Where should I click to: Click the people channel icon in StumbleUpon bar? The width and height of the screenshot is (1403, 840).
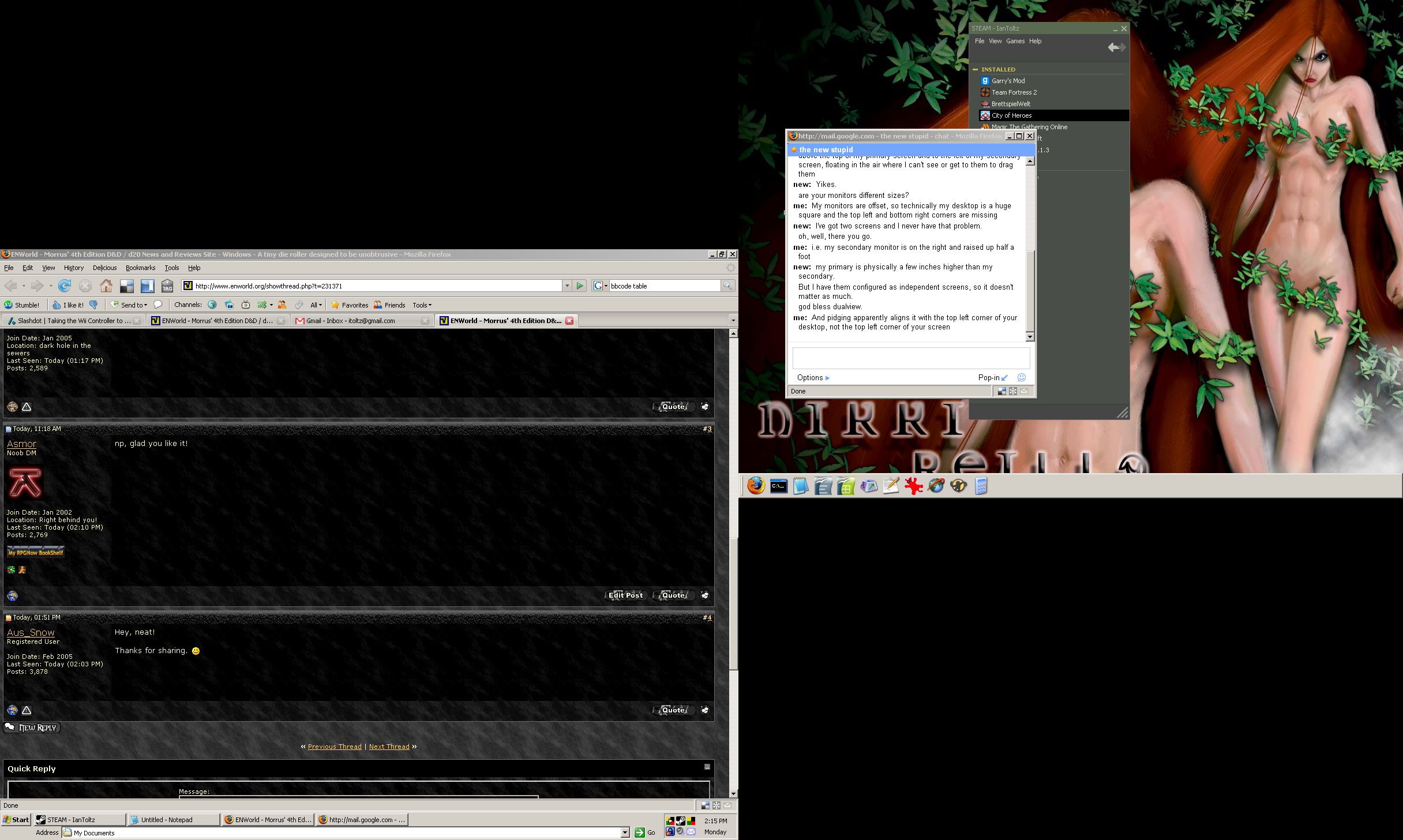tap(282, 305)
